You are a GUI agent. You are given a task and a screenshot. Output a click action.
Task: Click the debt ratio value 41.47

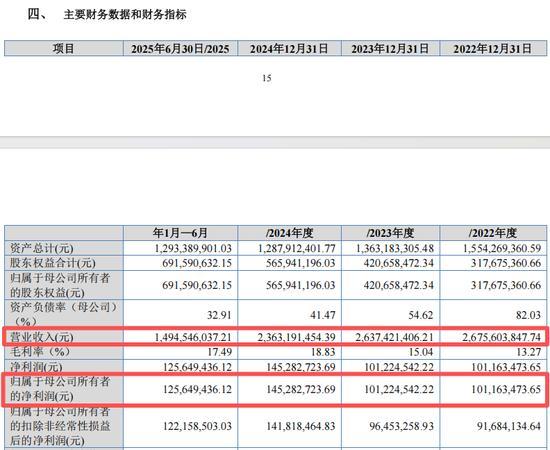(323, 315)
